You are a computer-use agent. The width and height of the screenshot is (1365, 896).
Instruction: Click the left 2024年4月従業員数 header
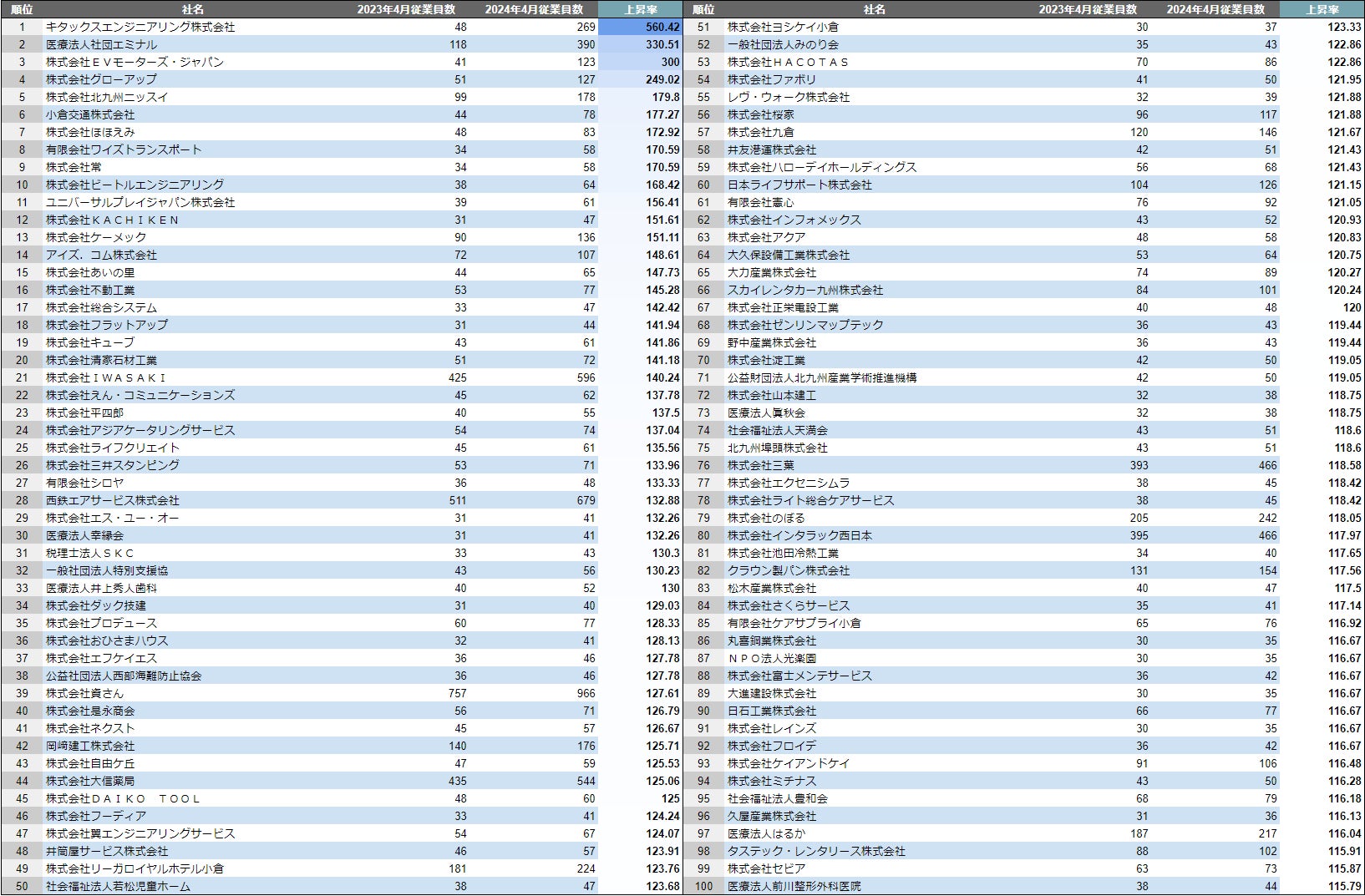[x=534, y=9]
